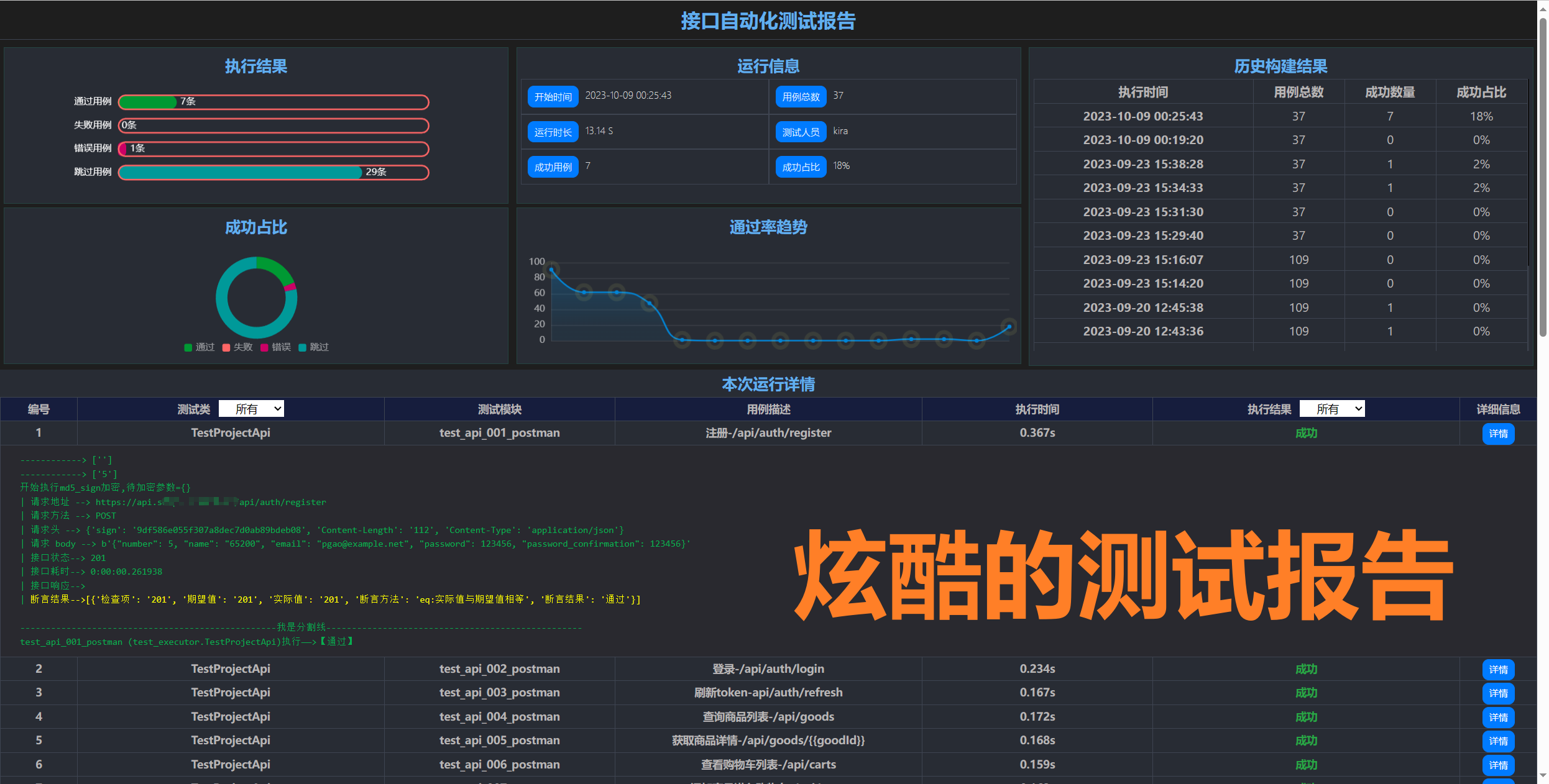Click the 成功用例 label badge

click(553, 167)
